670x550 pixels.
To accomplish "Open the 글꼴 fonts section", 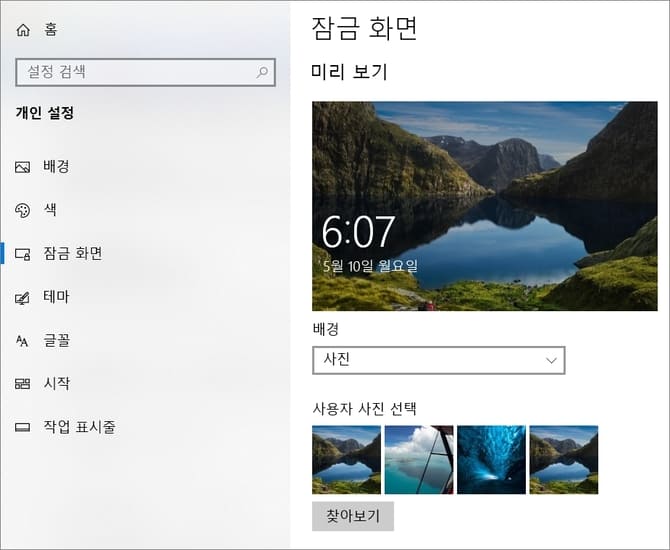I will point(56,341).
